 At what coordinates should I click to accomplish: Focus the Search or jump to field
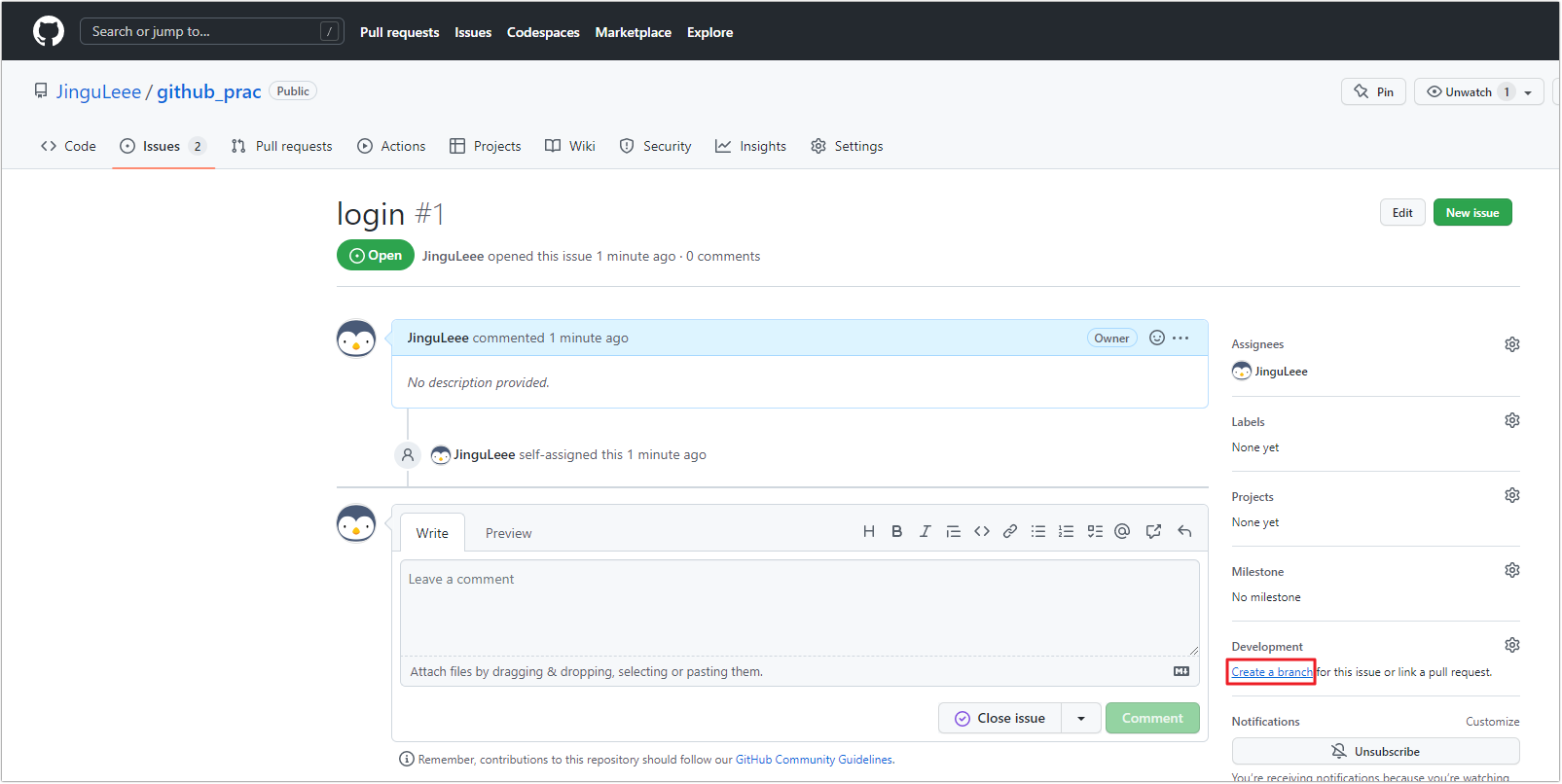(x=212, y=31)
